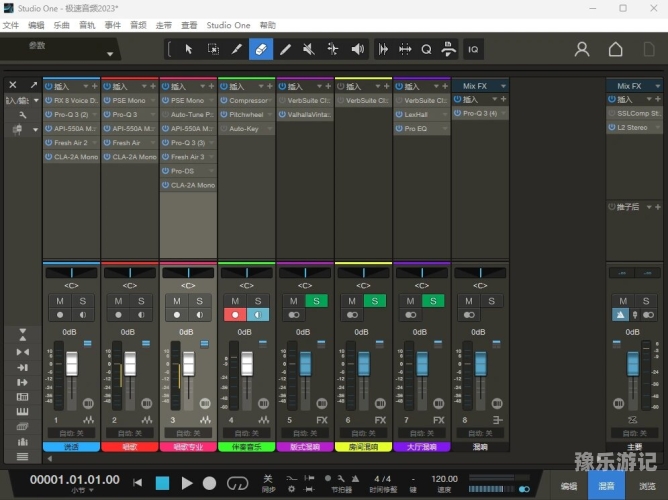Image resolution: width=668 pixels, height=500 pixels.
Task: Disable record arm on channel 4
Action: click(235, 315)
